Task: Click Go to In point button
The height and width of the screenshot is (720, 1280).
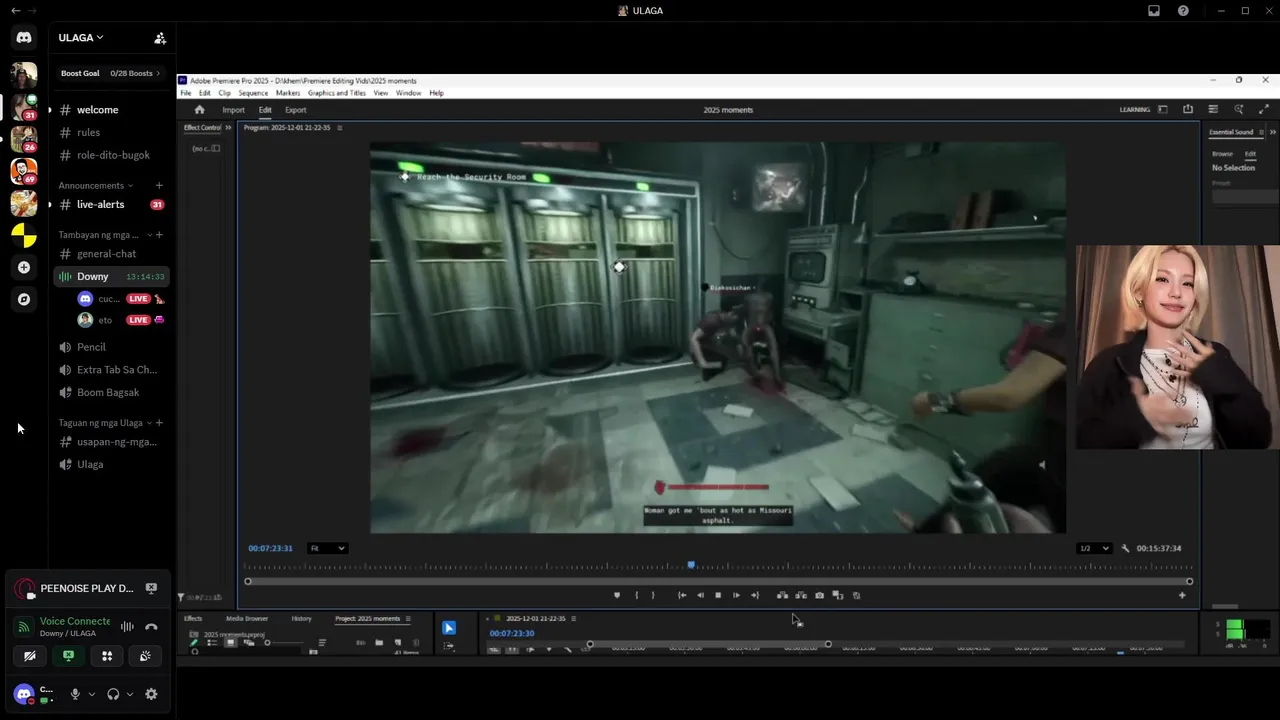Action: tap(682, 595)
